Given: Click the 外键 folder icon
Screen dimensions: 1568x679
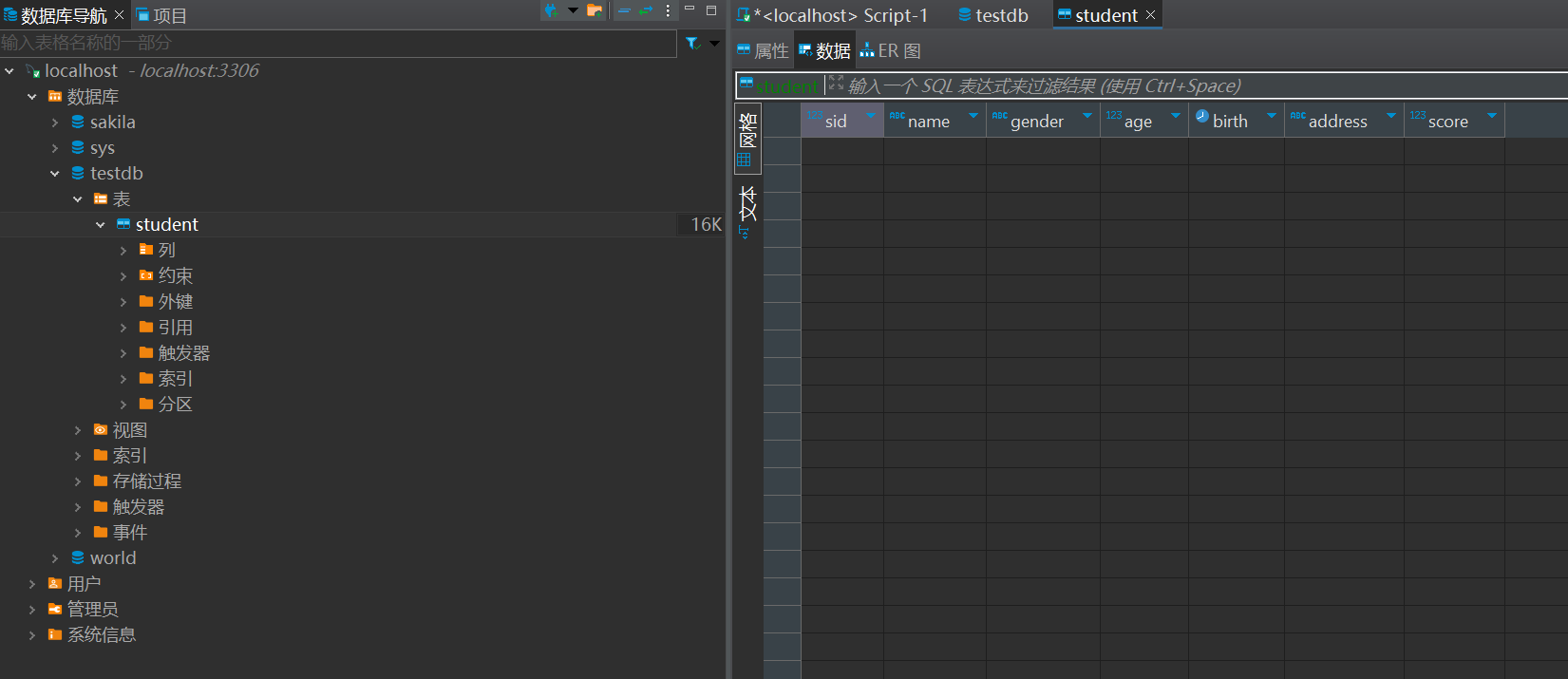Looking at the screenshot, I should [x=146, y=301].
